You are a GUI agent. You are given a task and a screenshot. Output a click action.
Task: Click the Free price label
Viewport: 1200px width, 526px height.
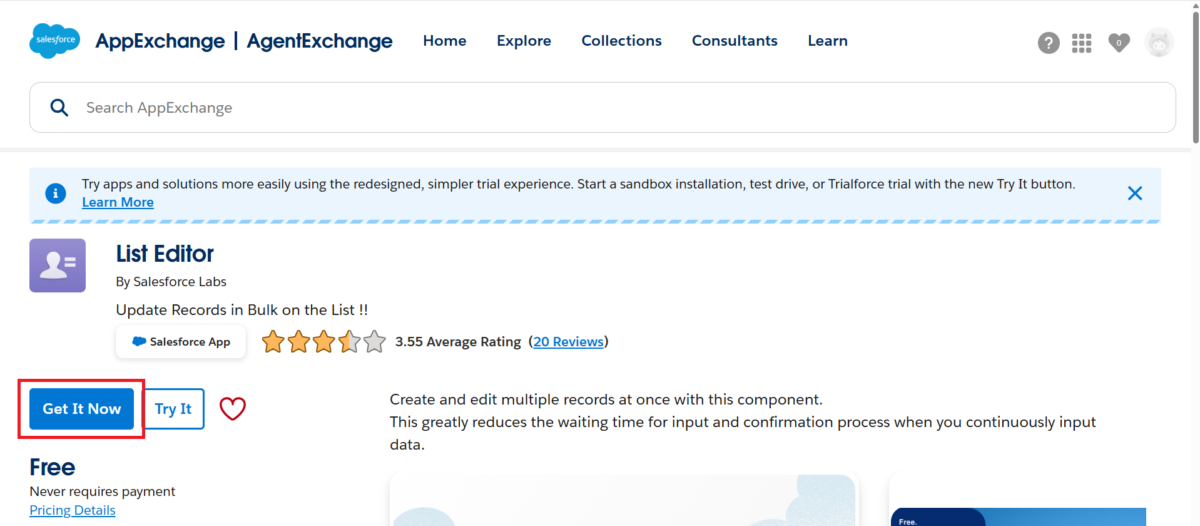click(x=52, y=467)
